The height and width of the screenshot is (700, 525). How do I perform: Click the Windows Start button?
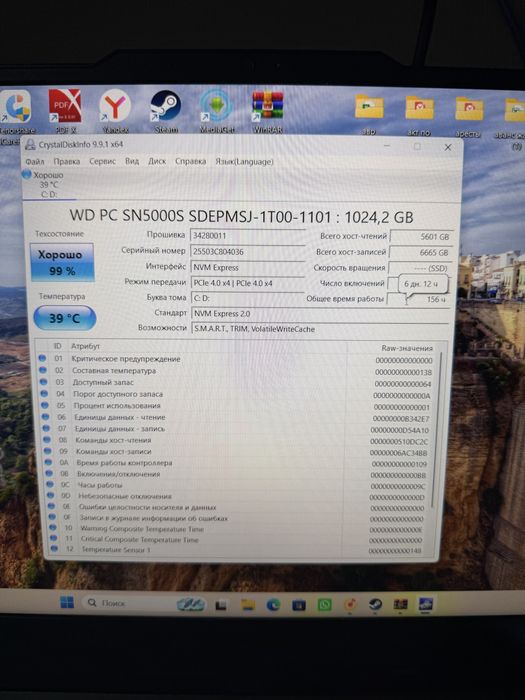(x=67, y=602)
